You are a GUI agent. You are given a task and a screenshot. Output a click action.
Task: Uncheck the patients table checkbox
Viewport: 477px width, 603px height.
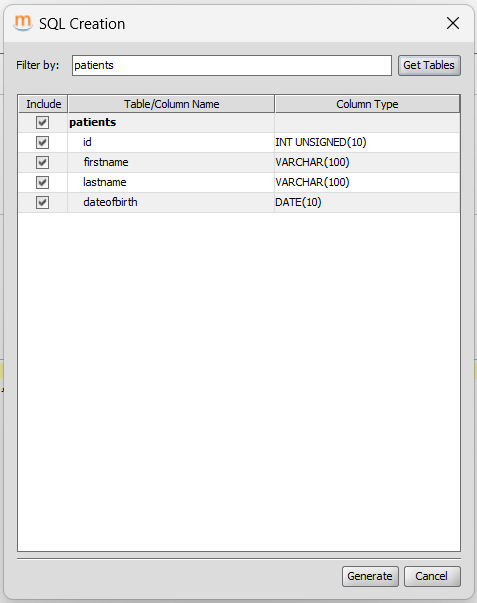42,123
